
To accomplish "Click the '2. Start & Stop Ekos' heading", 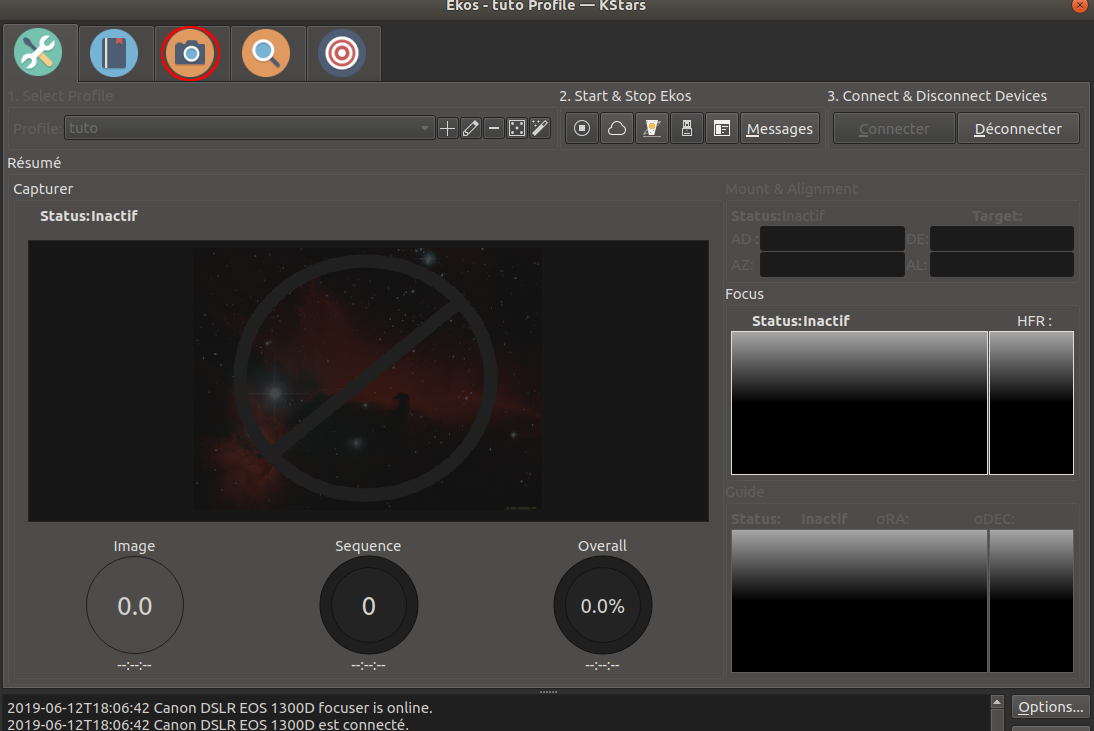I will tap(625, 96).
